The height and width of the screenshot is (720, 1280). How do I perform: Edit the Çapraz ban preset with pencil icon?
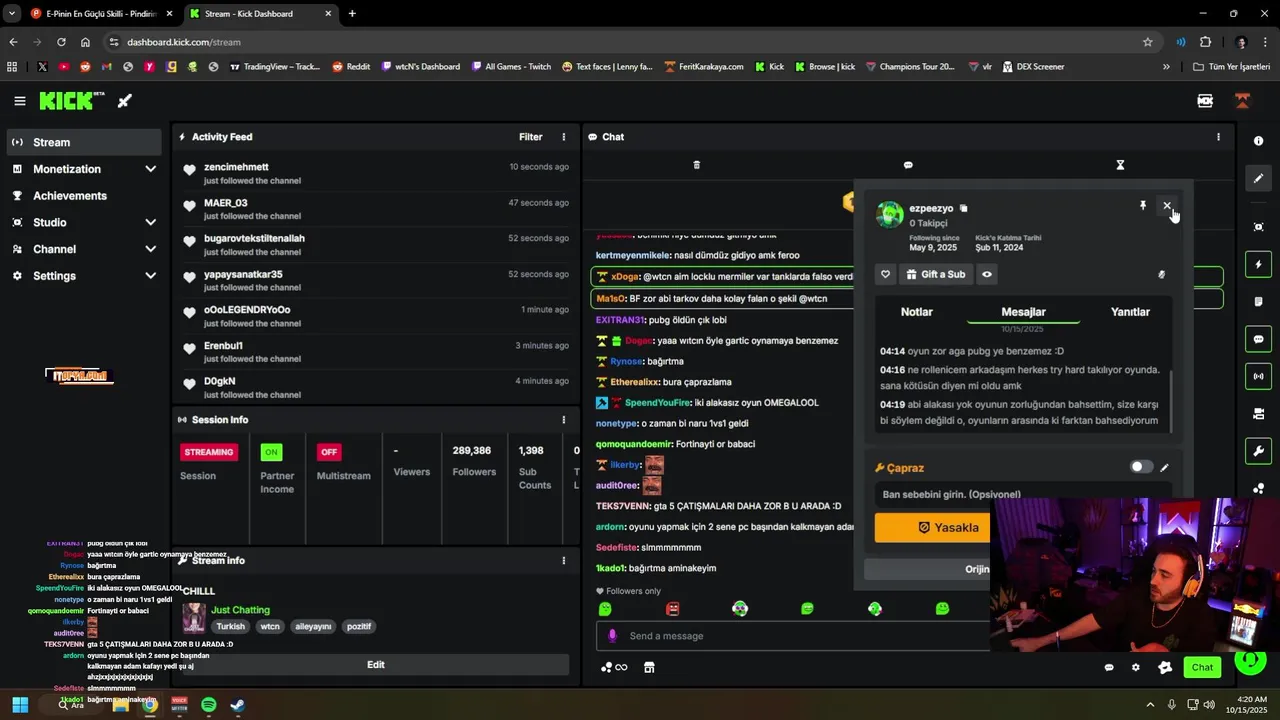click(x=1164, y=467)
